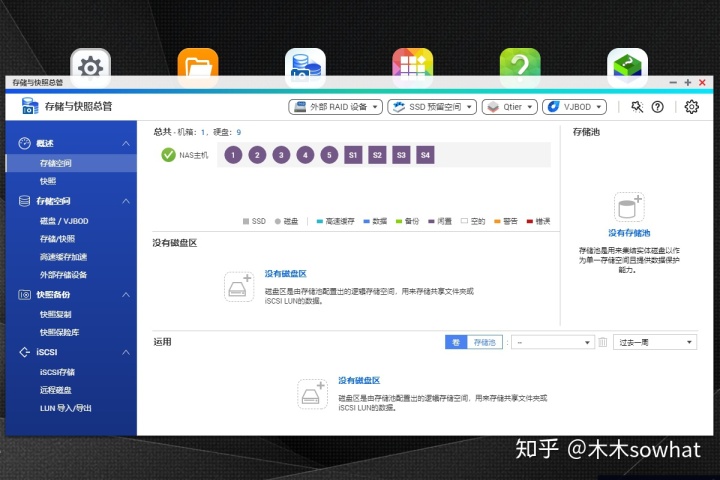Select disk 4 in NAS host
The height and width of the screenshot is (480, 720).
point(305,155)
